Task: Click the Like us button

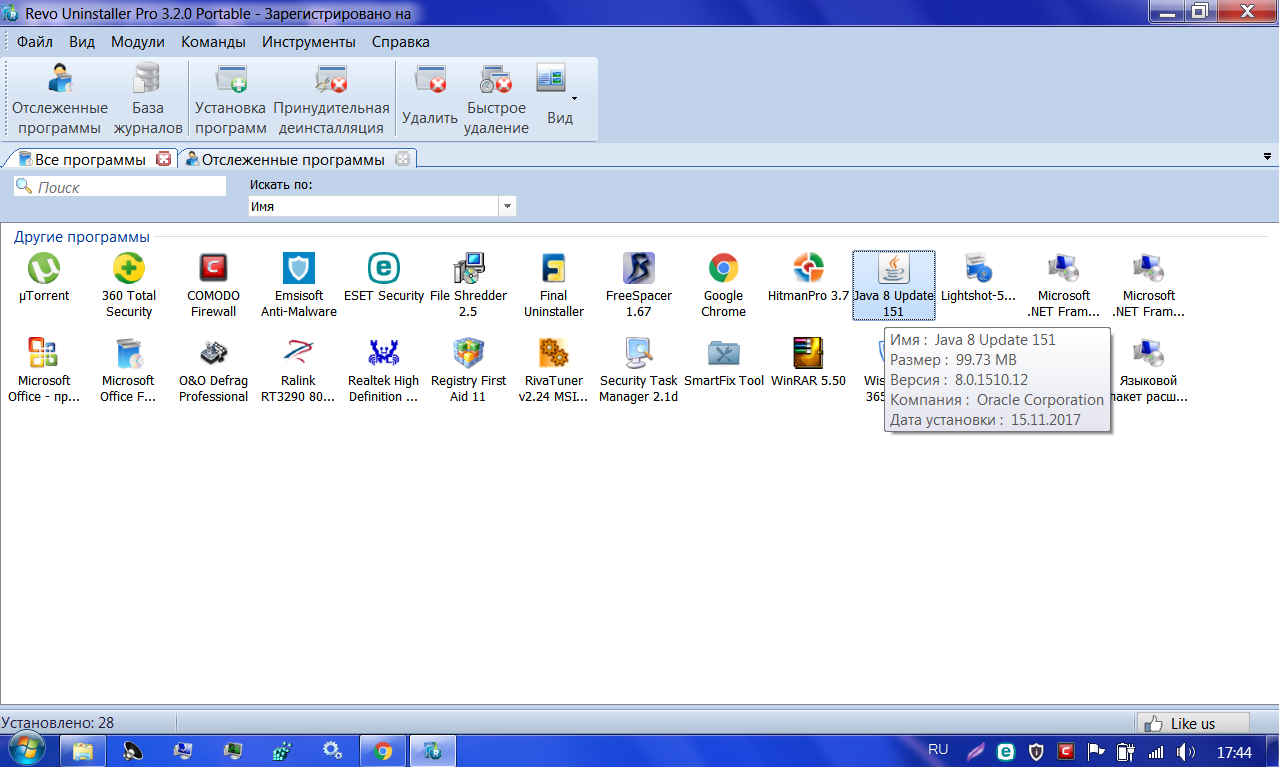Action: coord(1193,723)
